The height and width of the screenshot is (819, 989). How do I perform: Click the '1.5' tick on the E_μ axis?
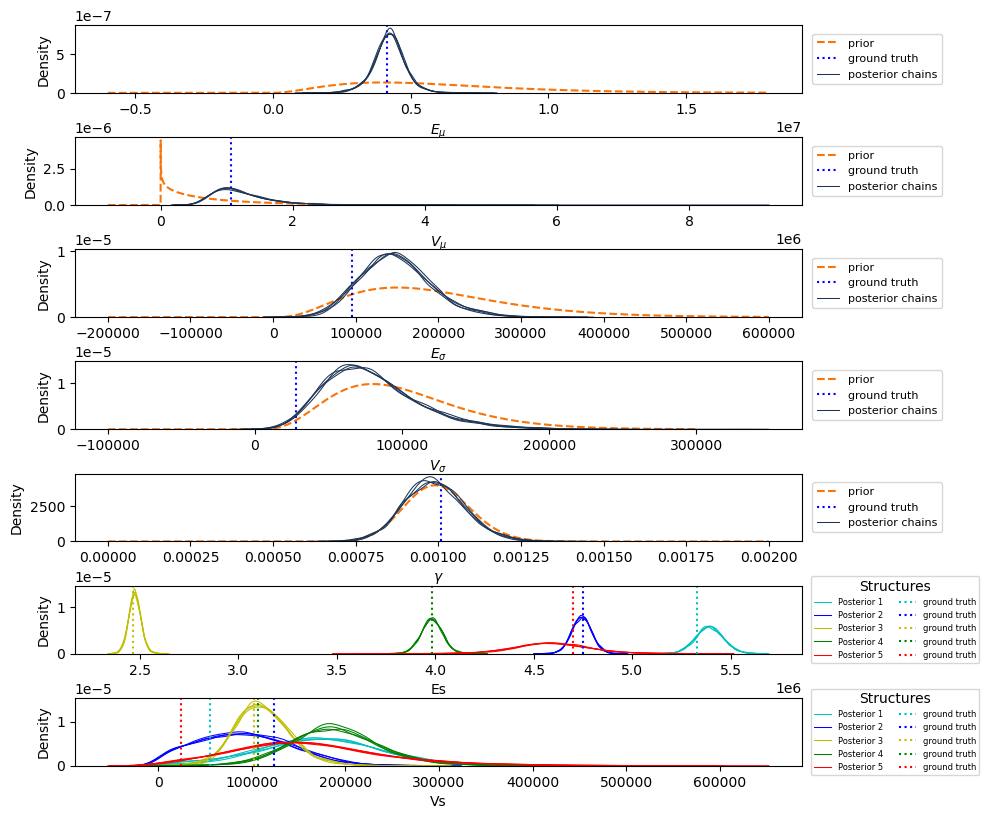pos(686,109)
